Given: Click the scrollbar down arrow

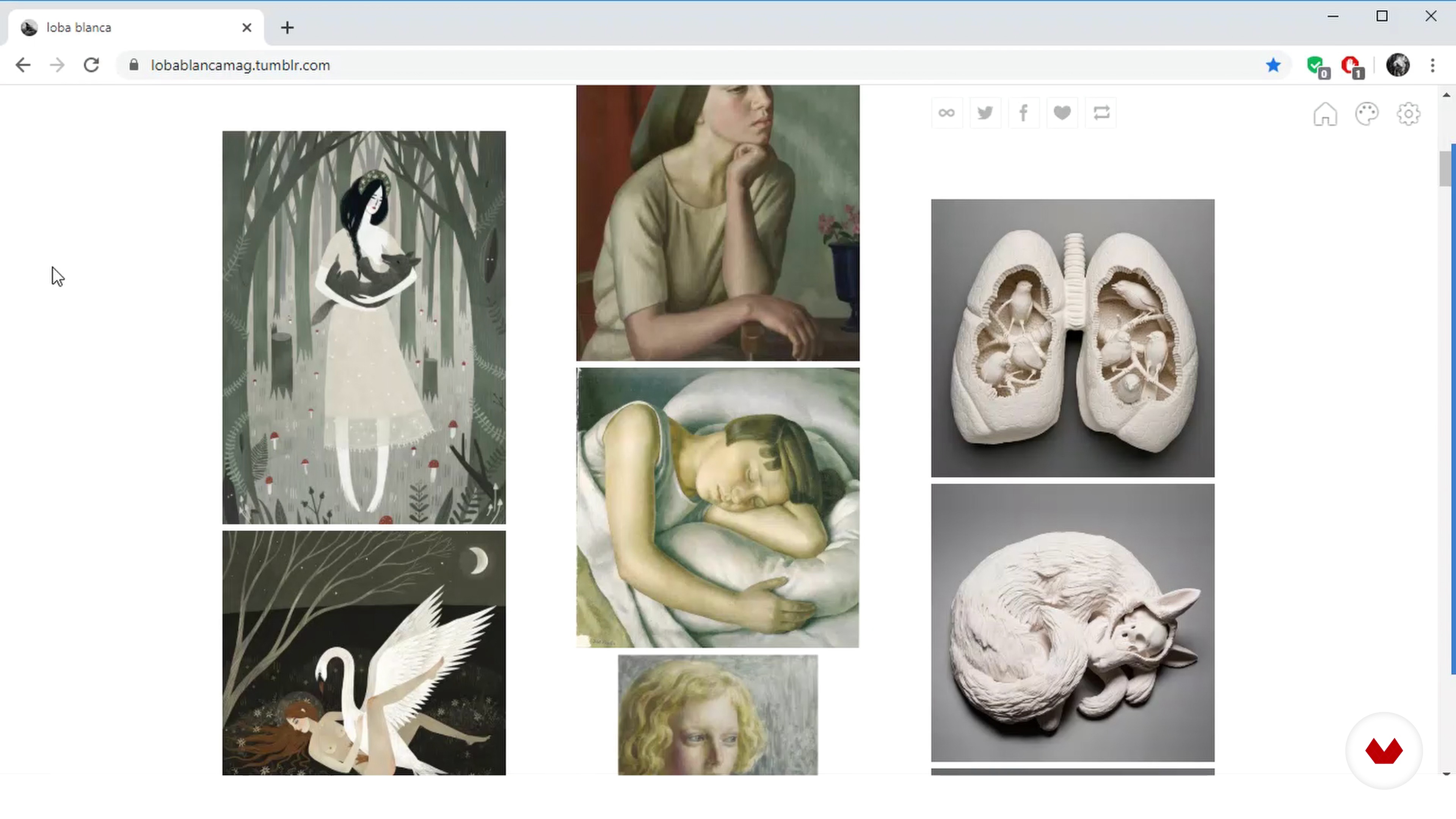Looking at the screenshot, I should coord(1446,773).
